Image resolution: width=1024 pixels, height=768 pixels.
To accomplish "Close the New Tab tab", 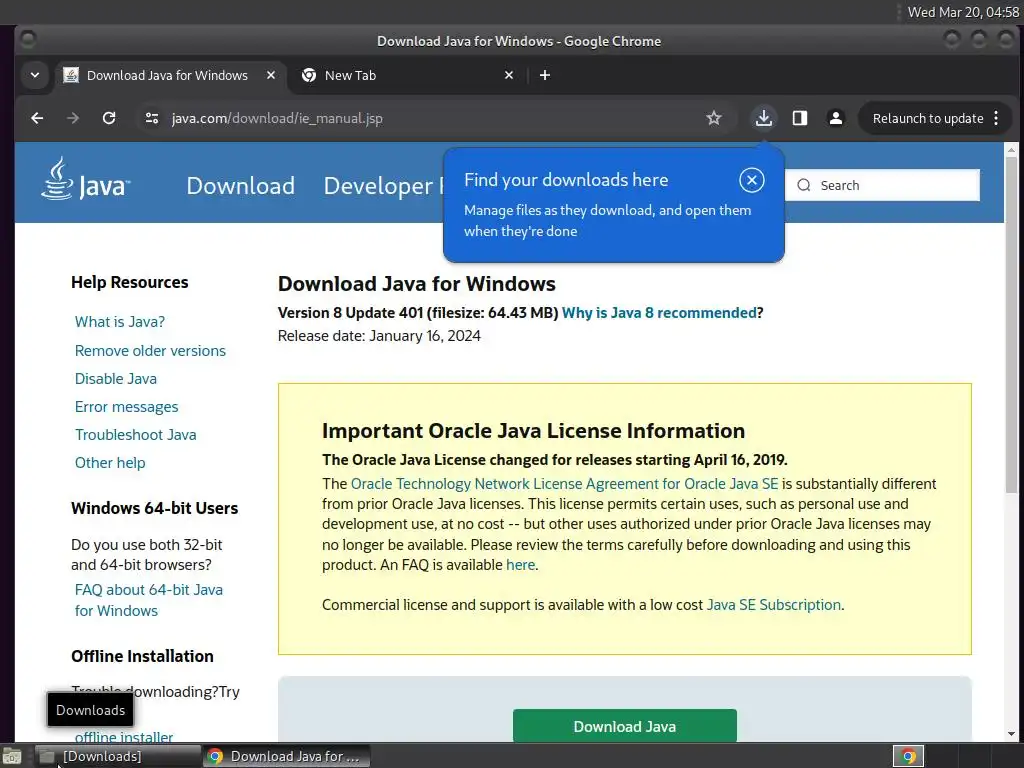I will coord(509,76).
